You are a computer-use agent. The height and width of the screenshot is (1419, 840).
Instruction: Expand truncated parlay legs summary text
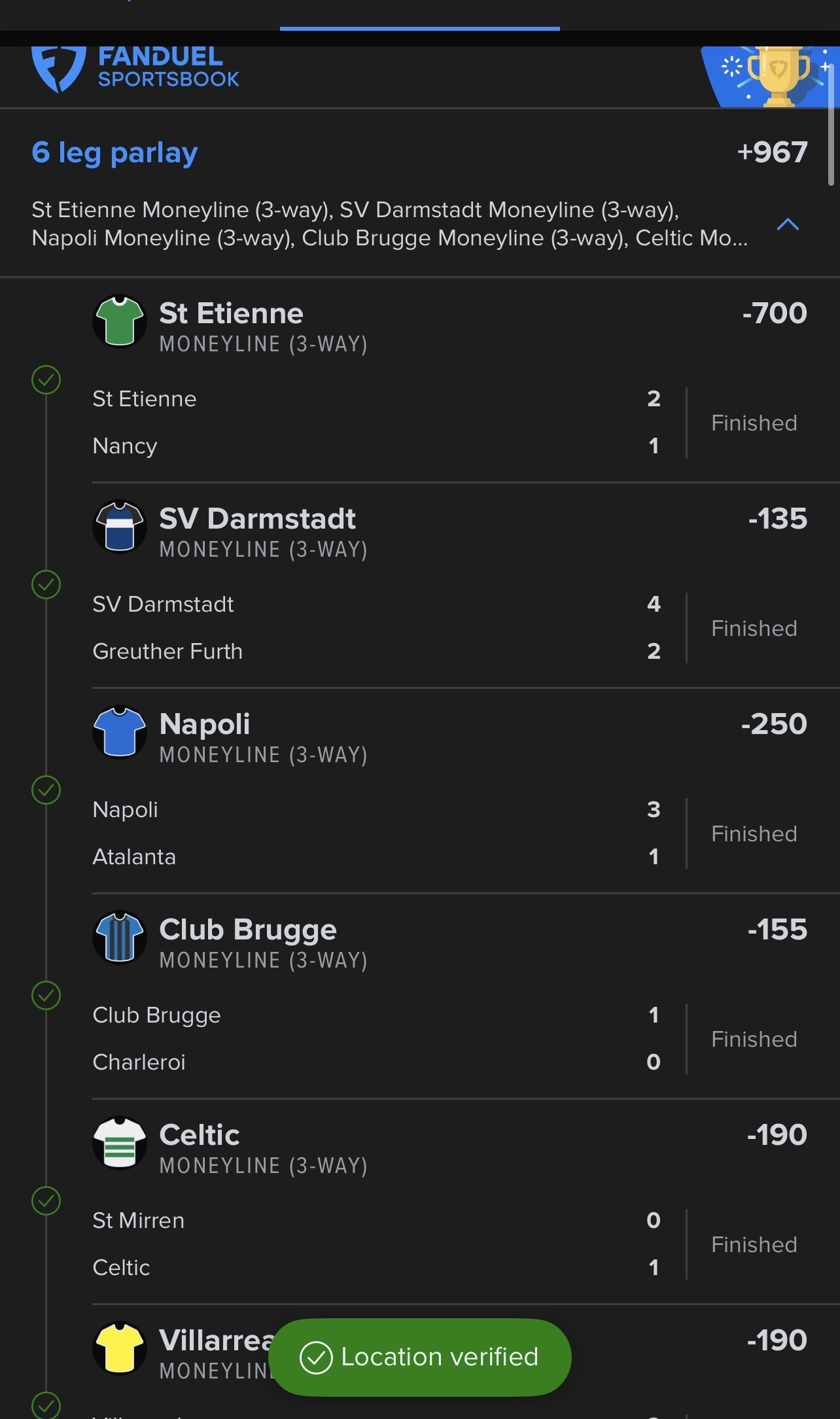click(389, 224)
